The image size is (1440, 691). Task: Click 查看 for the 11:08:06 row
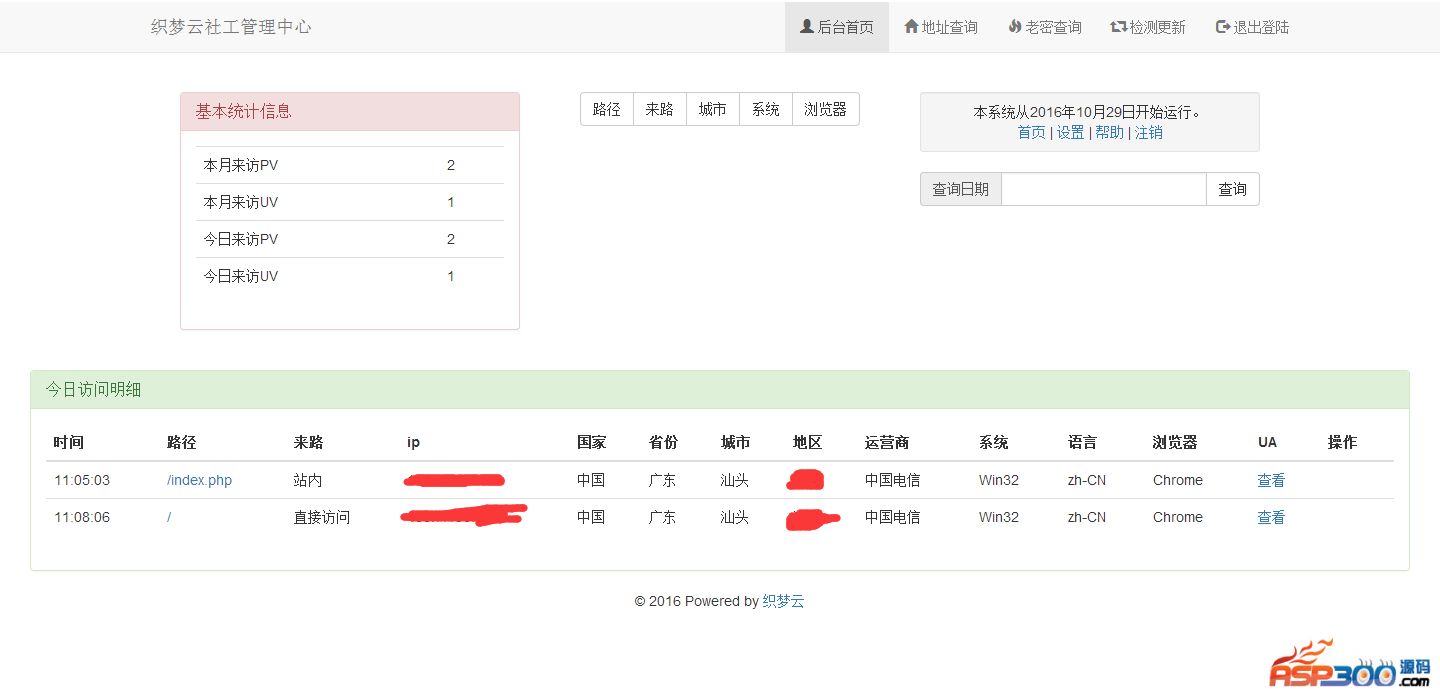1271,517
